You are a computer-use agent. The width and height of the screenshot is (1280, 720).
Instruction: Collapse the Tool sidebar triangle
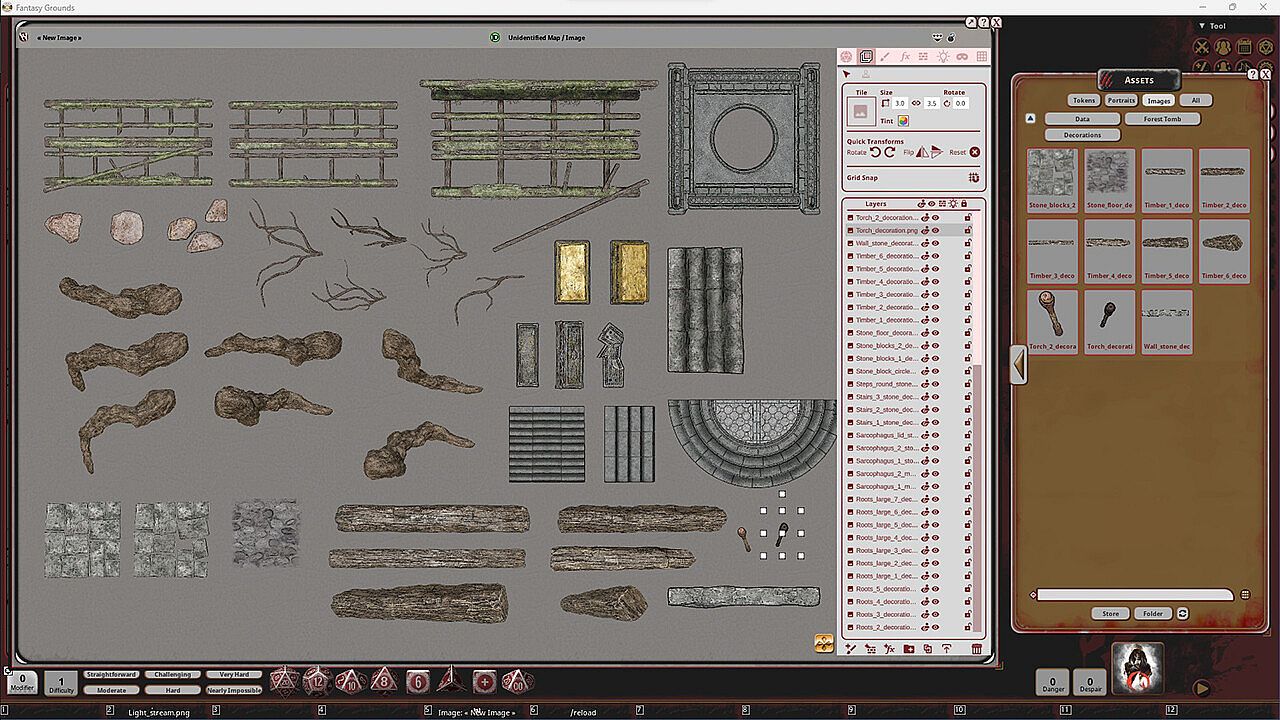coord(1202,26)
